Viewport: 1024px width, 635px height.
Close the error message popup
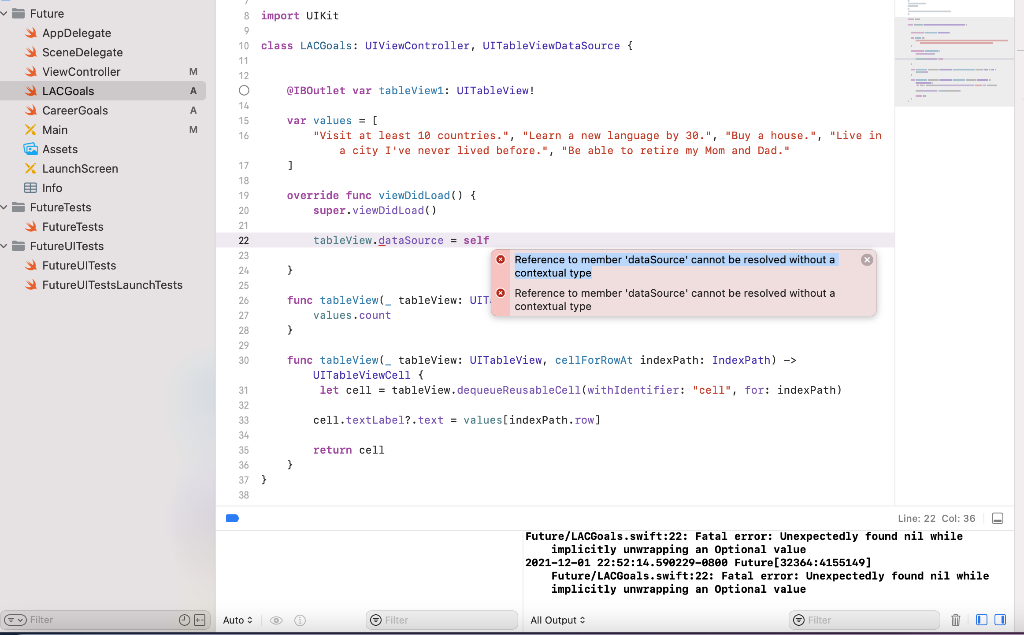point(867,260)
